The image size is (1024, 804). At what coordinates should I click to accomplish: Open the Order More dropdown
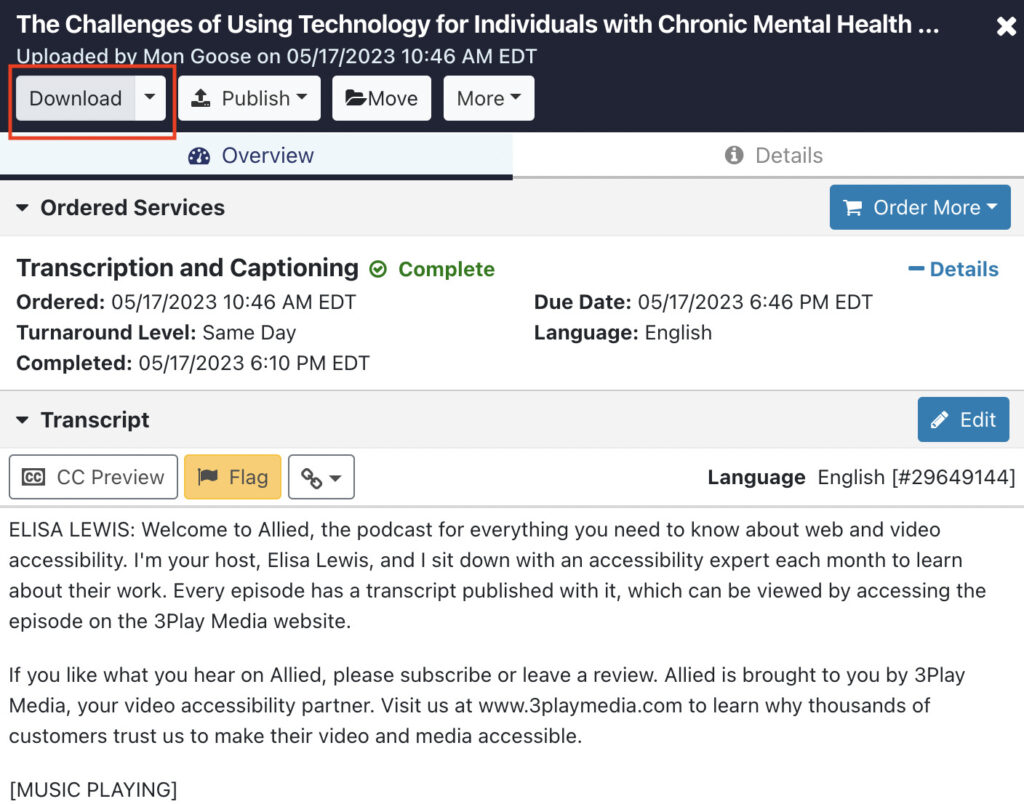click(920, 207)
